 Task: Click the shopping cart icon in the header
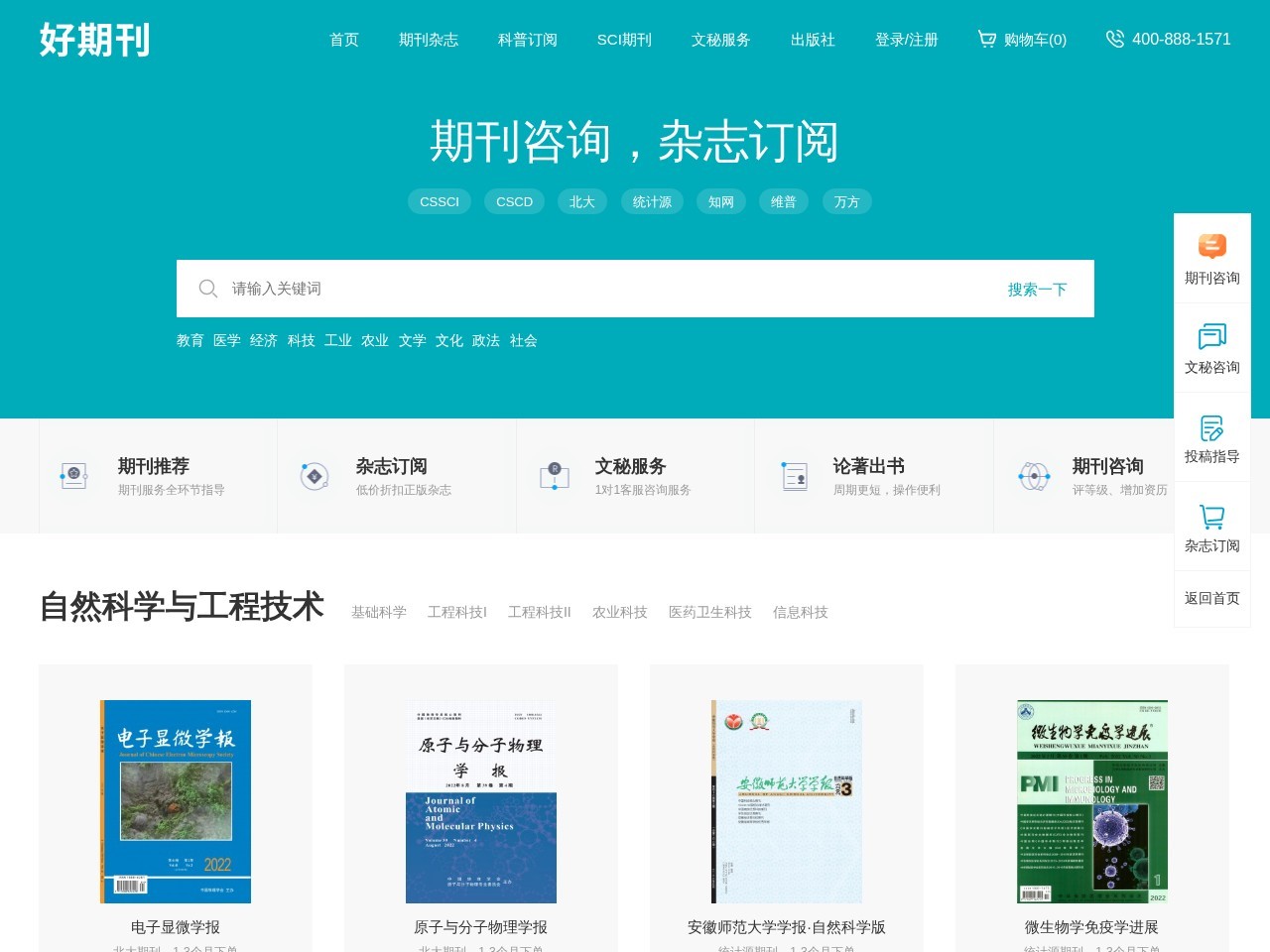coord(986,39)
